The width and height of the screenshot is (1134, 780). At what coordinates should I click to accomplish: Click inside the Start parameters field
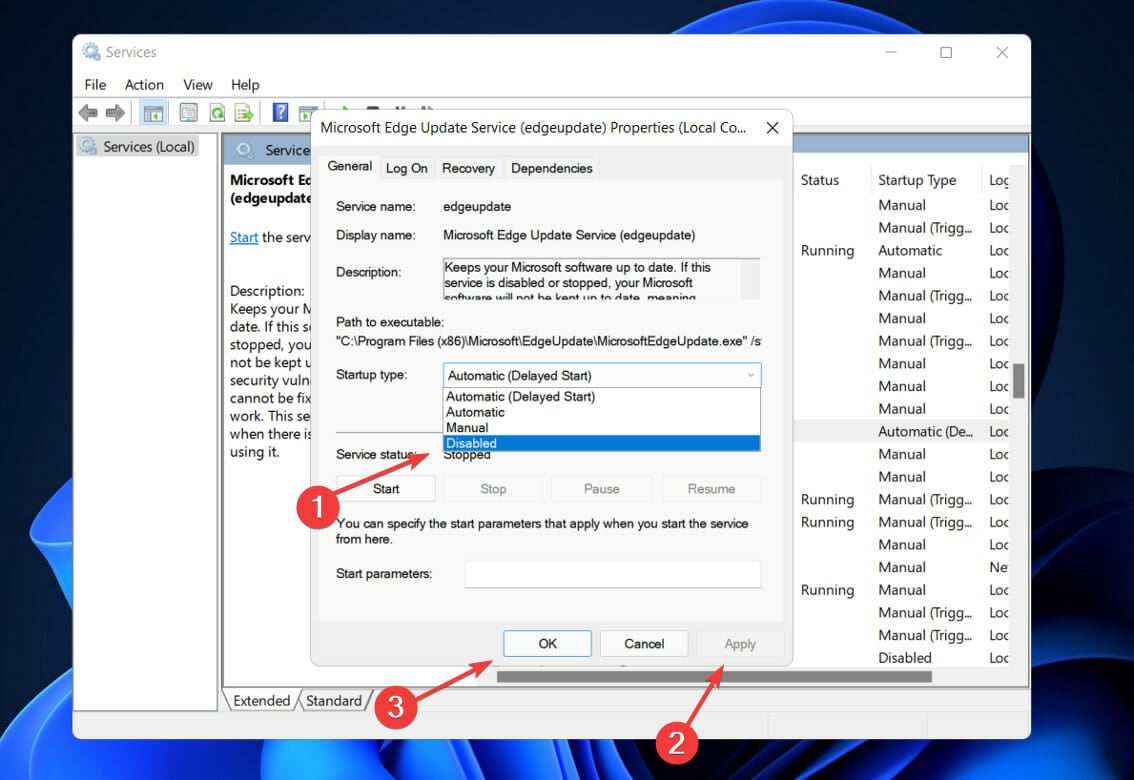click(x=613, y=573)
